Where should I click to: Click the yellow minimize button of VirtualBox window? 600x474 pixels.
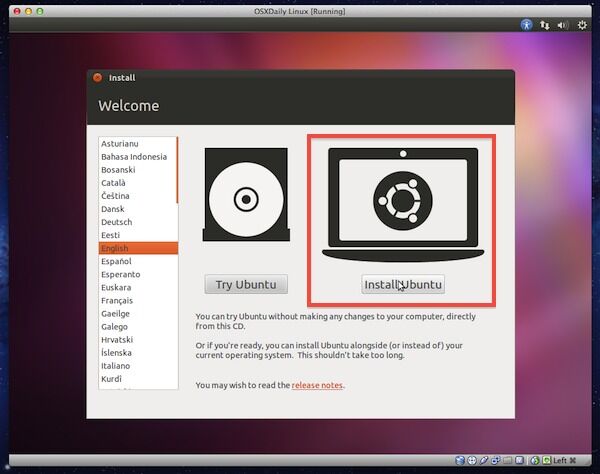click(x=28, y=11)
